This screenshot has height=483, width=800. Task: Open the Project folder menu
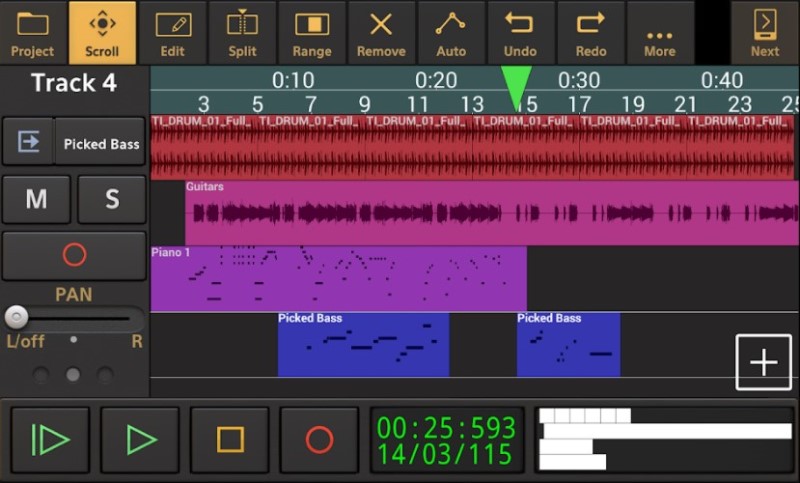[x=33, y=33]
